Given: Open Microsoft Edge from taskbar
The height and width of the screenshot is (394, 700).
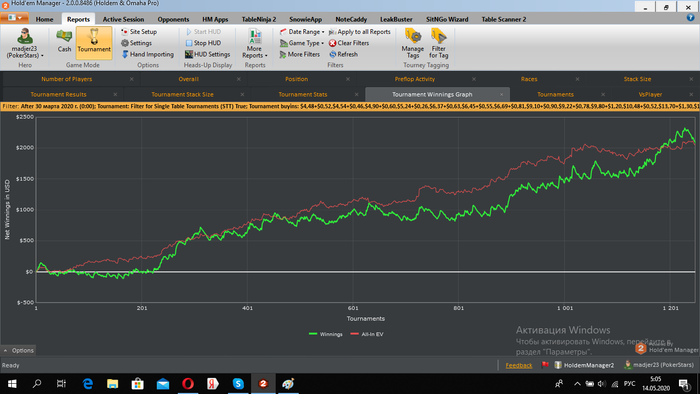Looking at the screenshot, I should [x=88, y=384].
